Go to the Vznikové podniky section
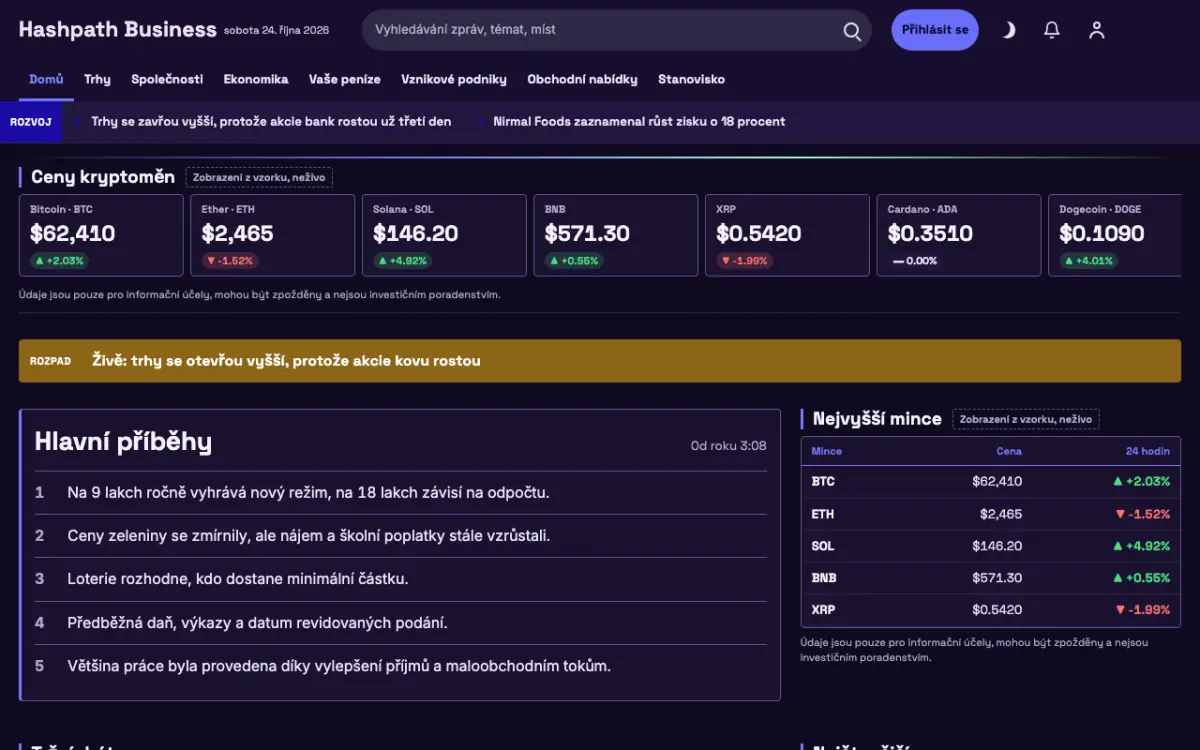The width and height of the screenshot is (1200, 750). coord(454,79)
